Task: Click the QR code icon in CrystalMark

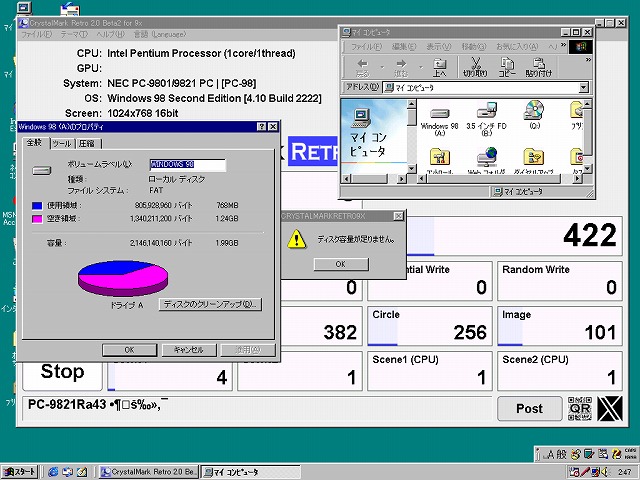Action: pyautogui.click(x=580, y=408)
